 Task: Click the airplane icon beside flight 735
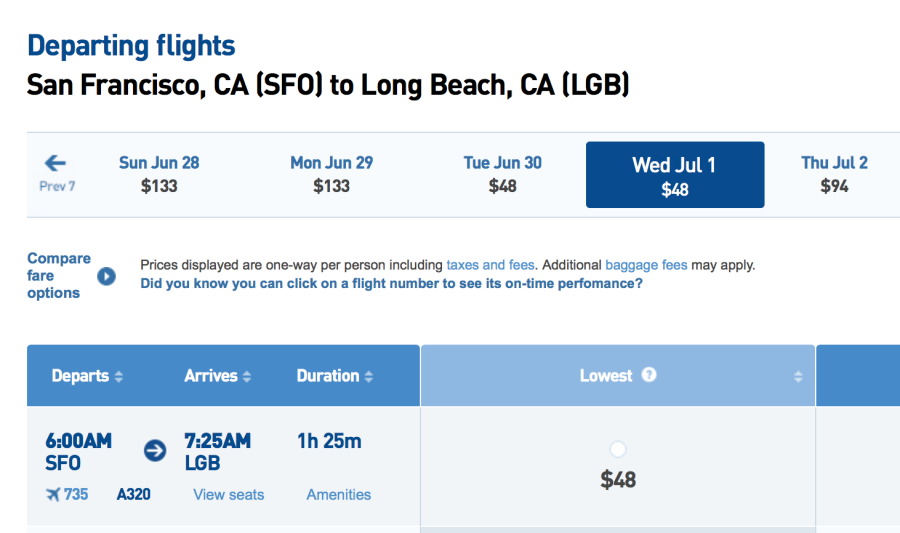(x=52, y=494)
